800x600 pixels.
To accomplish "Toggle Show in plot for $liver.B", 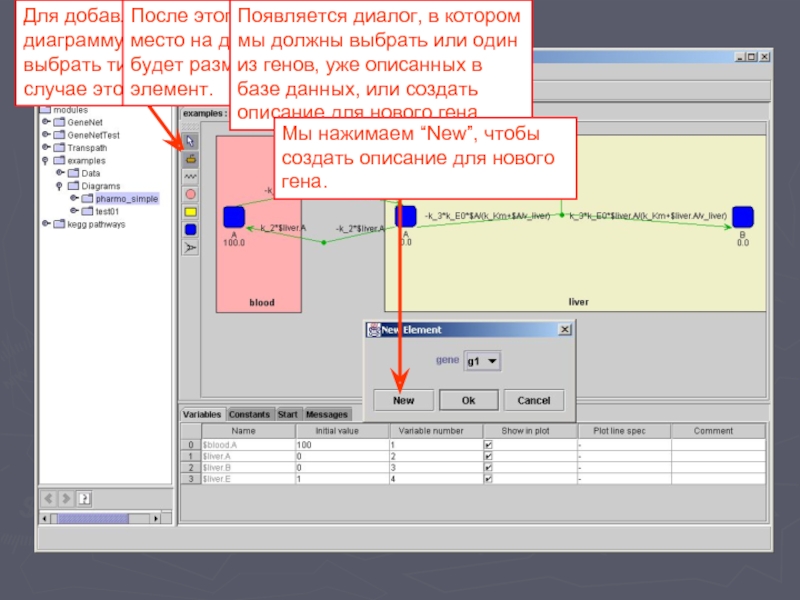I will [488, 467].
